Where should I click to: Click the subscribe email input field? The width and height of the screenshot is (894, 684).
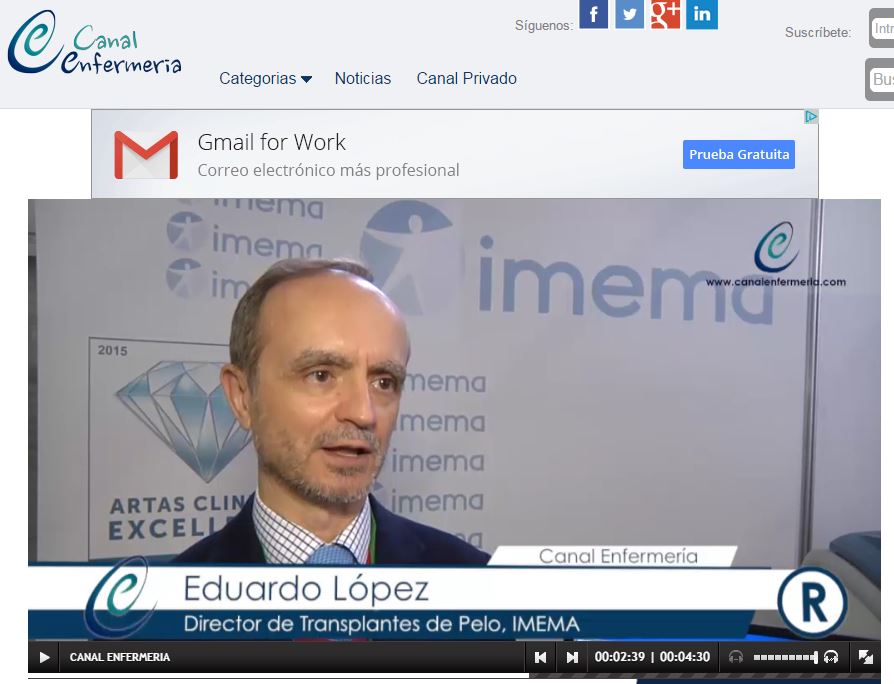(x=882, y=29)
